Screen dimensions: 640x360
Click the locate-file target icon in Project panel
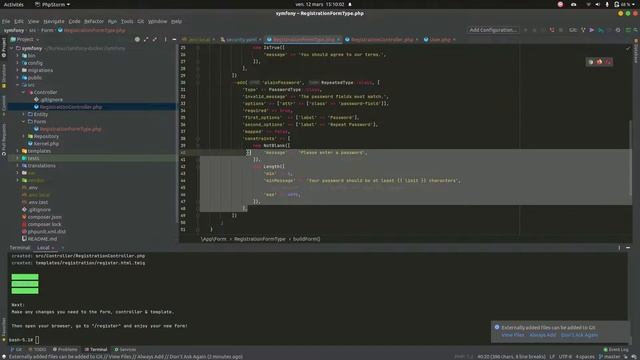click(137, 40)
